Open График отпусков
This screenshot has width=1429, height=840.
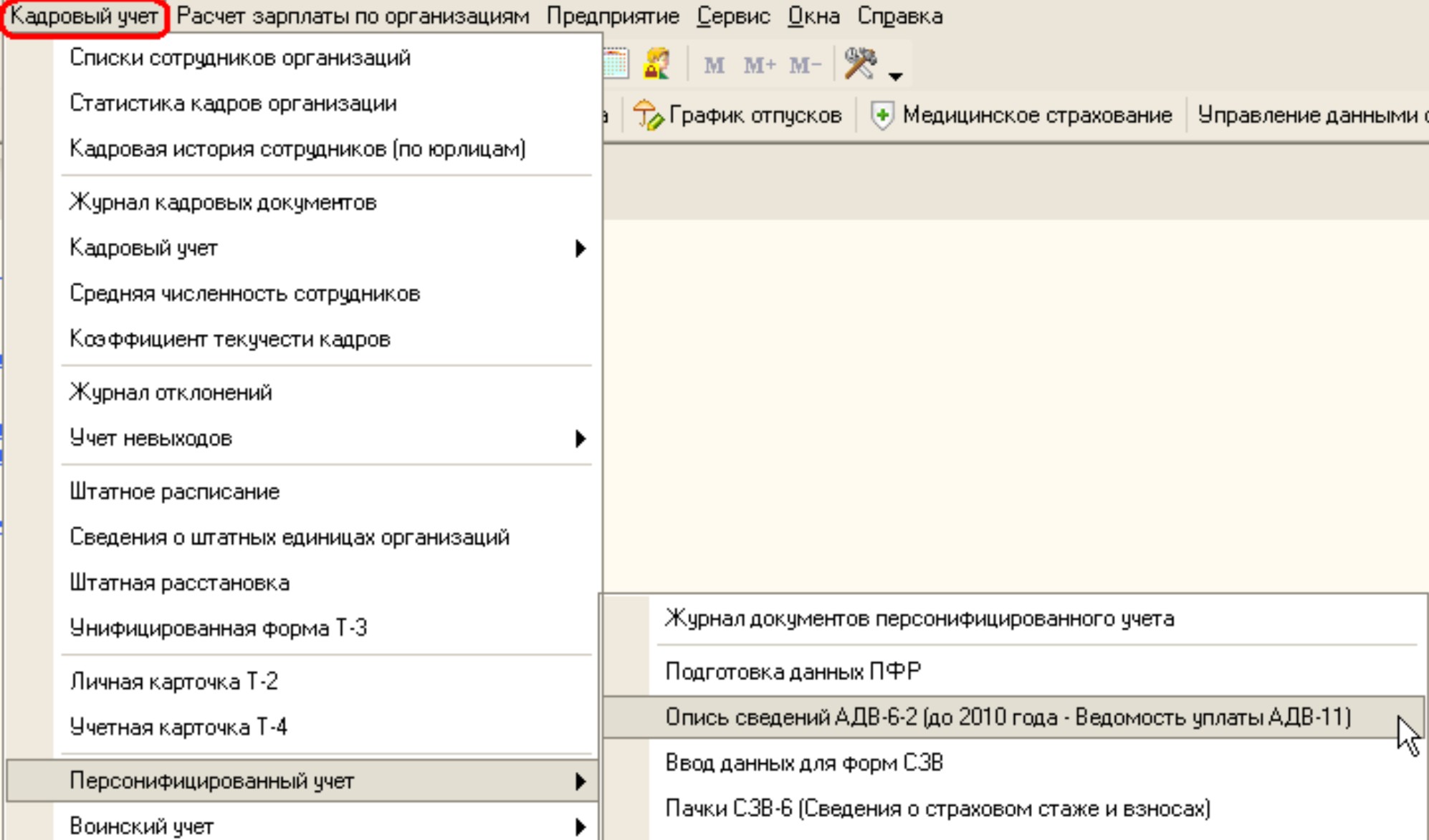tap(737, 115)
